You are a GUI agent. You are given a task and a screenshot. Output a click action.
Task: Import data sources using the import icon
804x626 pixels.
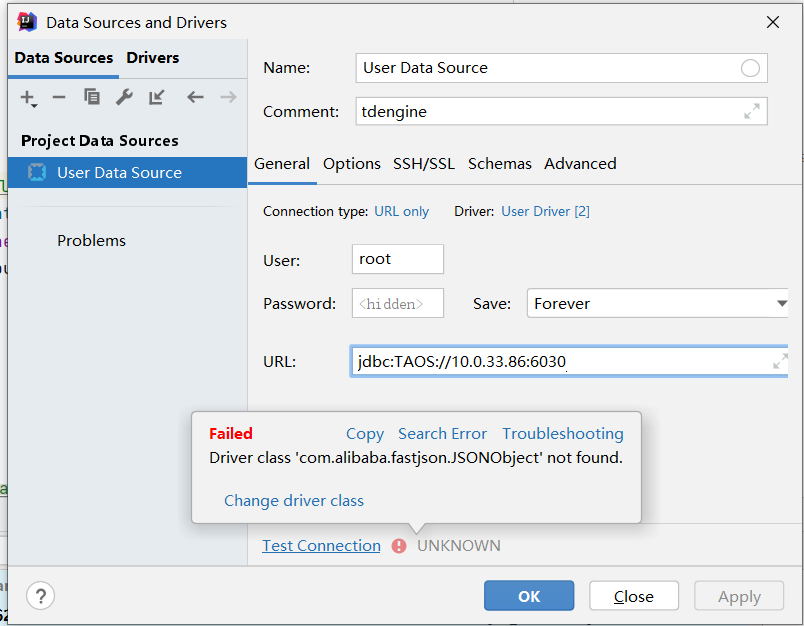[x=155, y=98]
